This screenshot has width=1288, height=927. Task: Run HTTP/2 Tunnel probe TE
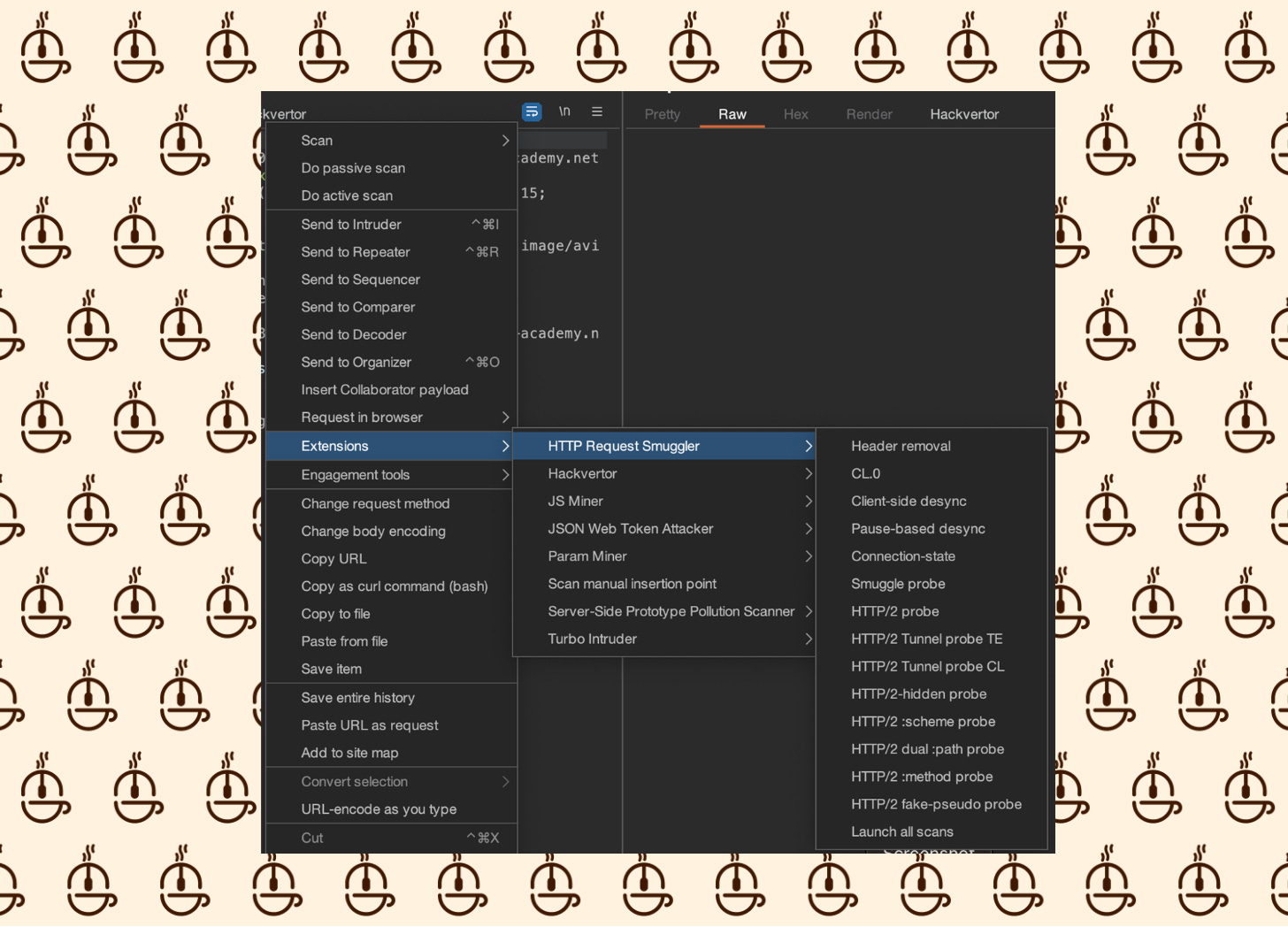931,639
